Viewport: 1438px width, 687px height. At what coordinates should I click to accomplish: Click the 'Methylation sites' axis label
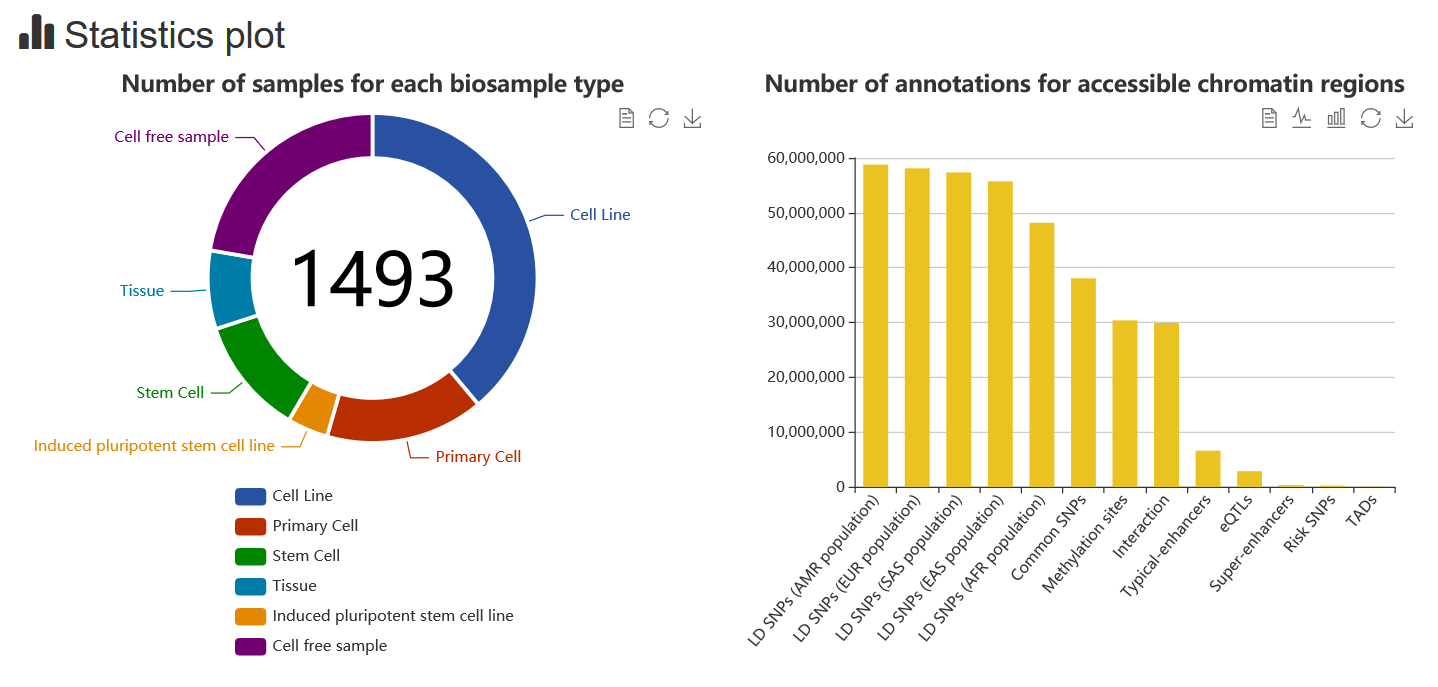1086,546
